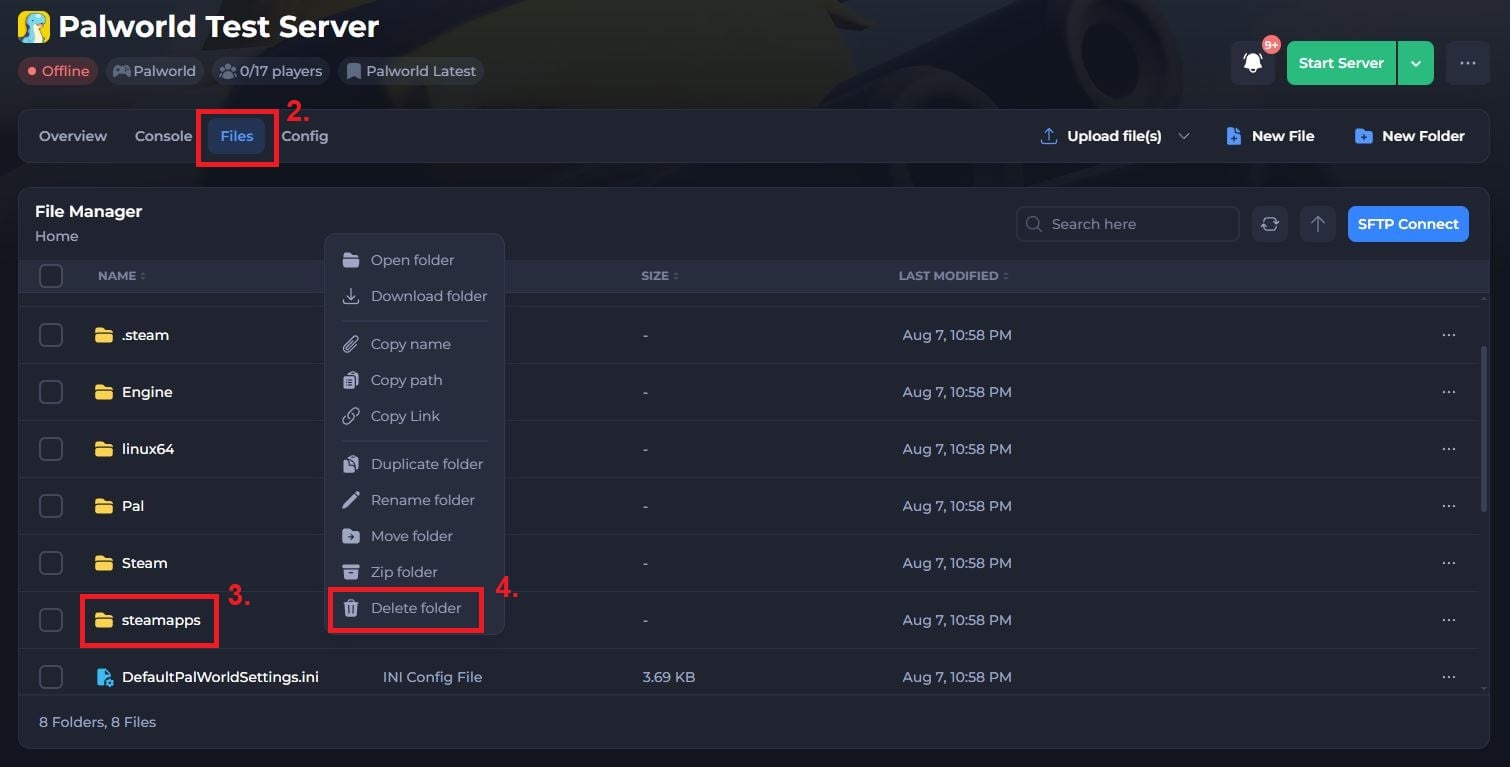Click the Start Server button
This screenshot has width=1510, height=767.
click(x=1341, y=63)
